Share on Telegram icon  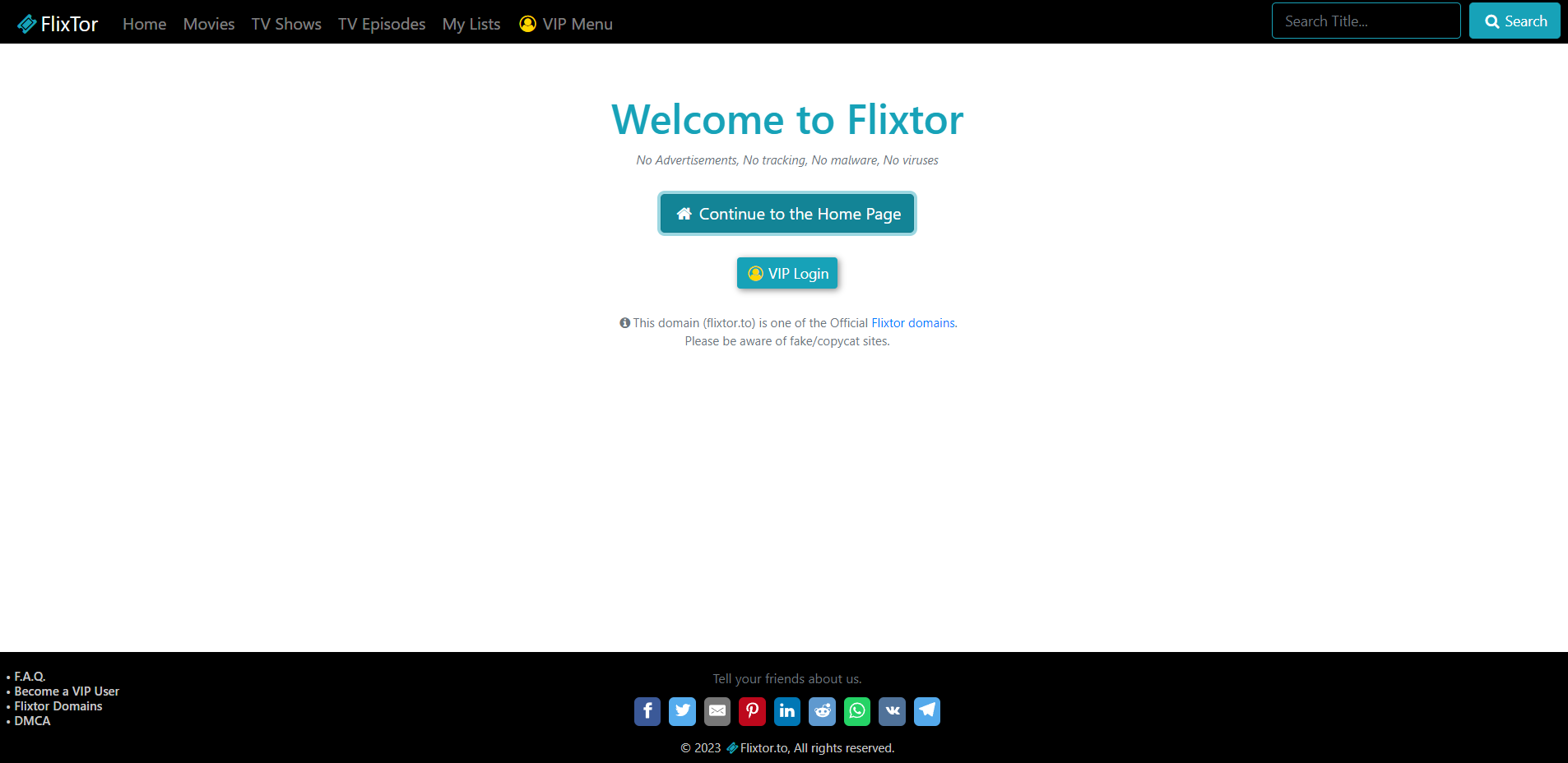click(927, 711)
